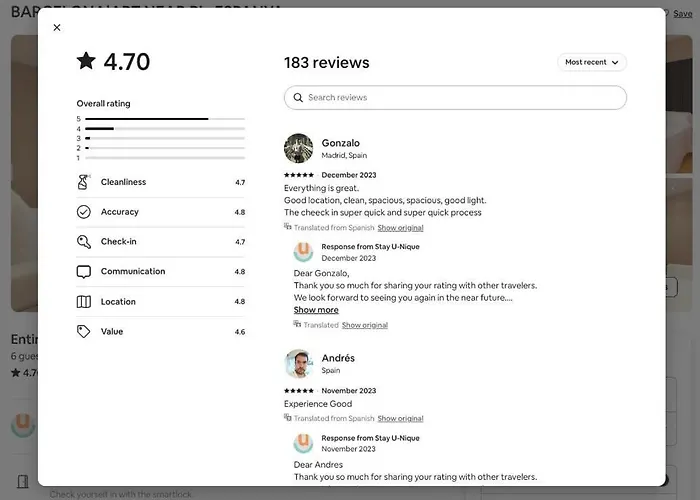This screenshot has width=700, height=500.
Task: Click the large star icon beside 4.70
Action: pos(86,61)
